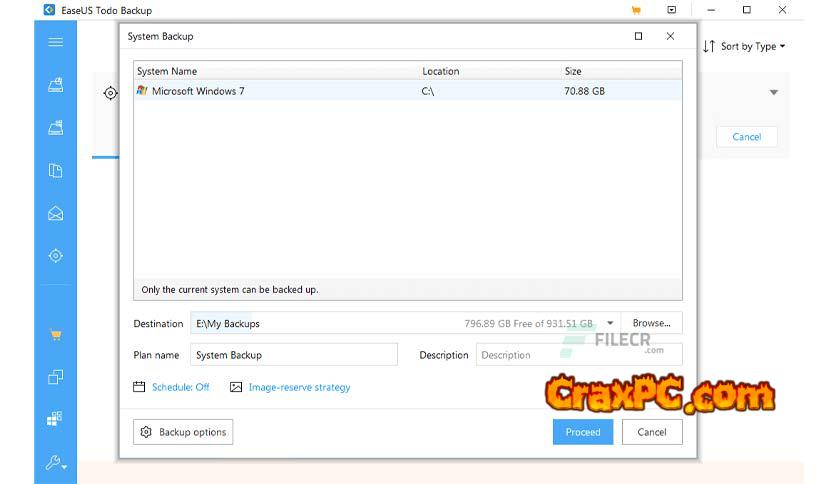
Task: Click the orange shopping cart in sidebar
Action: click(55, 335)
